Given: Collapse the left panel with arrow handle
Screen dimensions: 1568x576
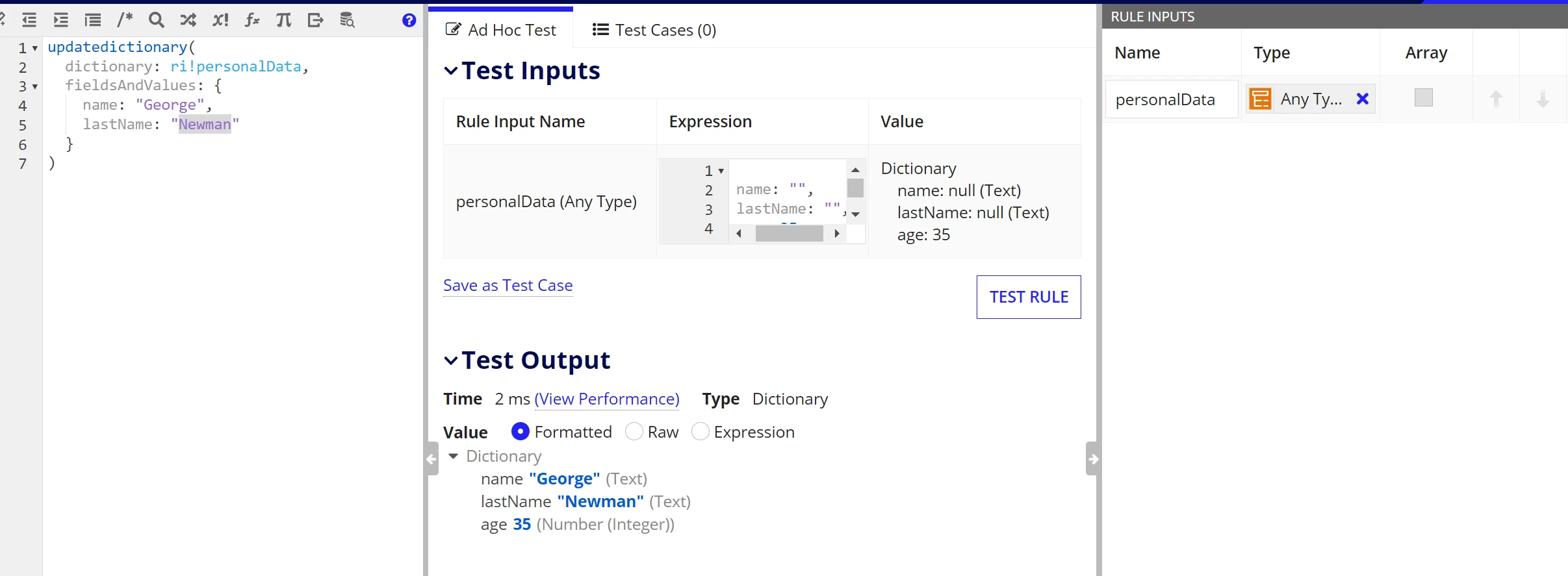Looking at the screenshot, I should (431, 459).
